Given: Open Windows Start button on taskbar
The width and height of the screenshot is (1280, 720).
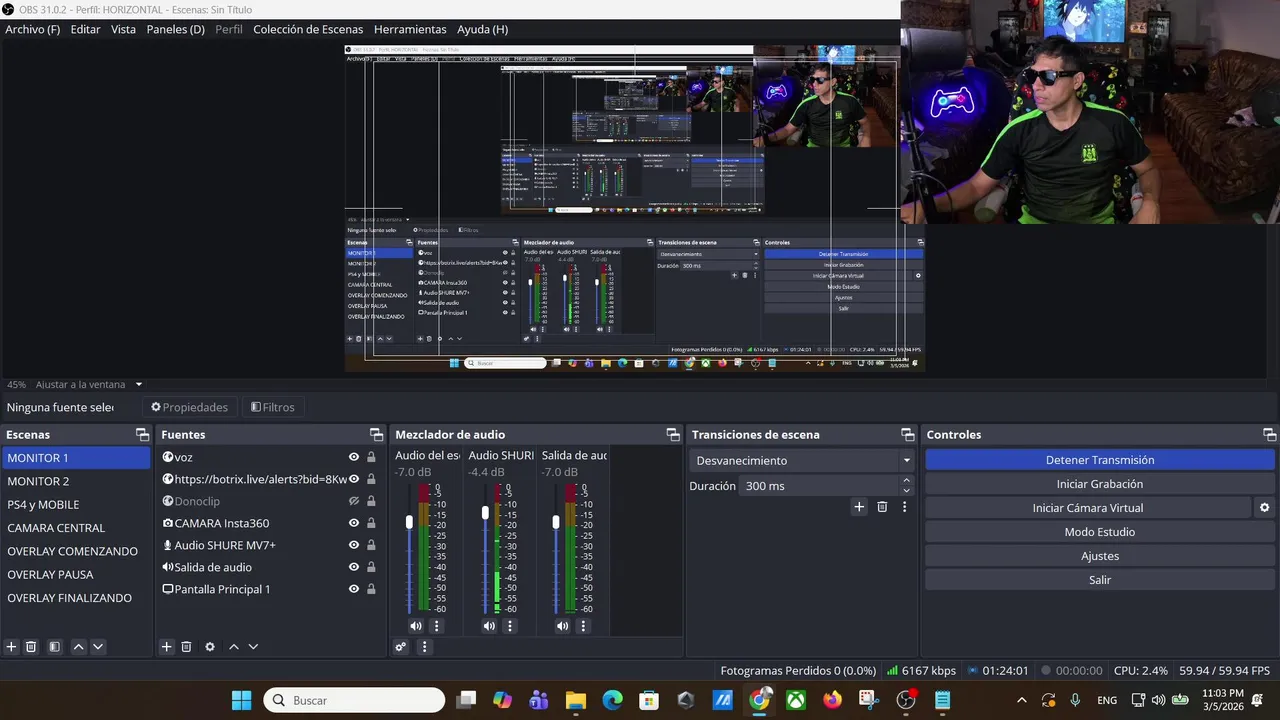Looking at the screenshot, I should click(242, 700).
